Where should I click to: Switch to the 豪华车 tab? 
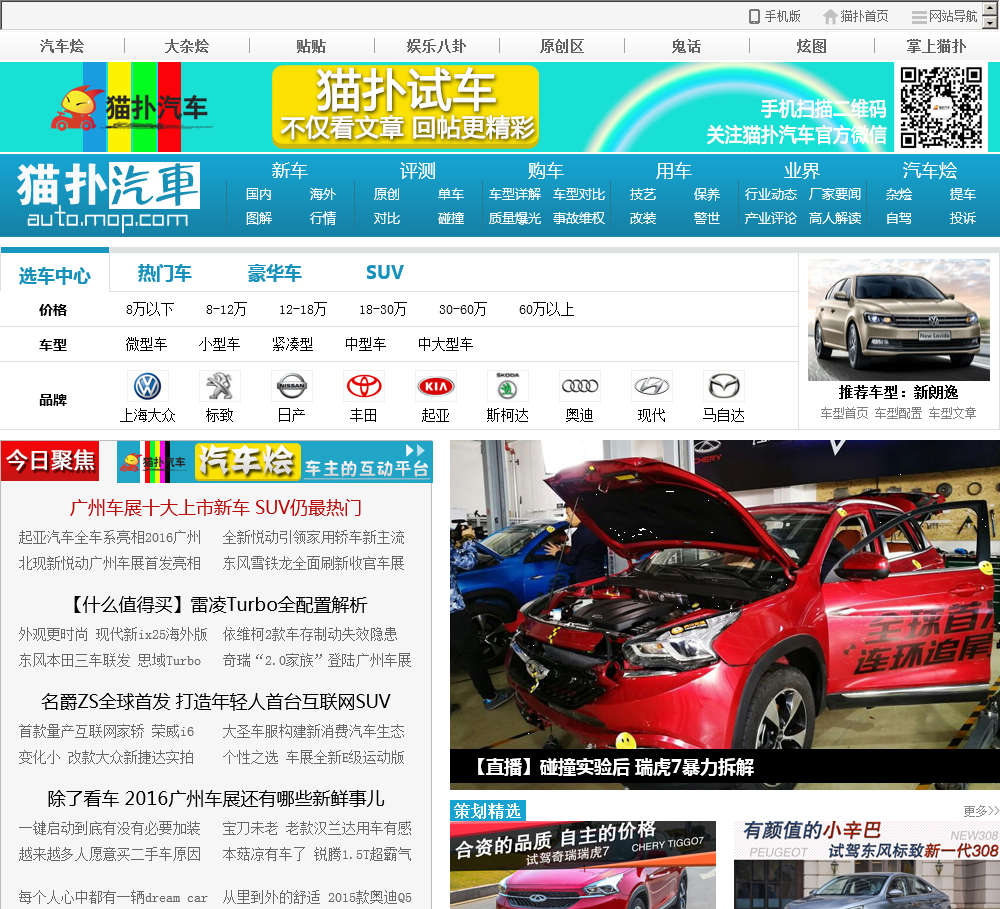(274, 273)
